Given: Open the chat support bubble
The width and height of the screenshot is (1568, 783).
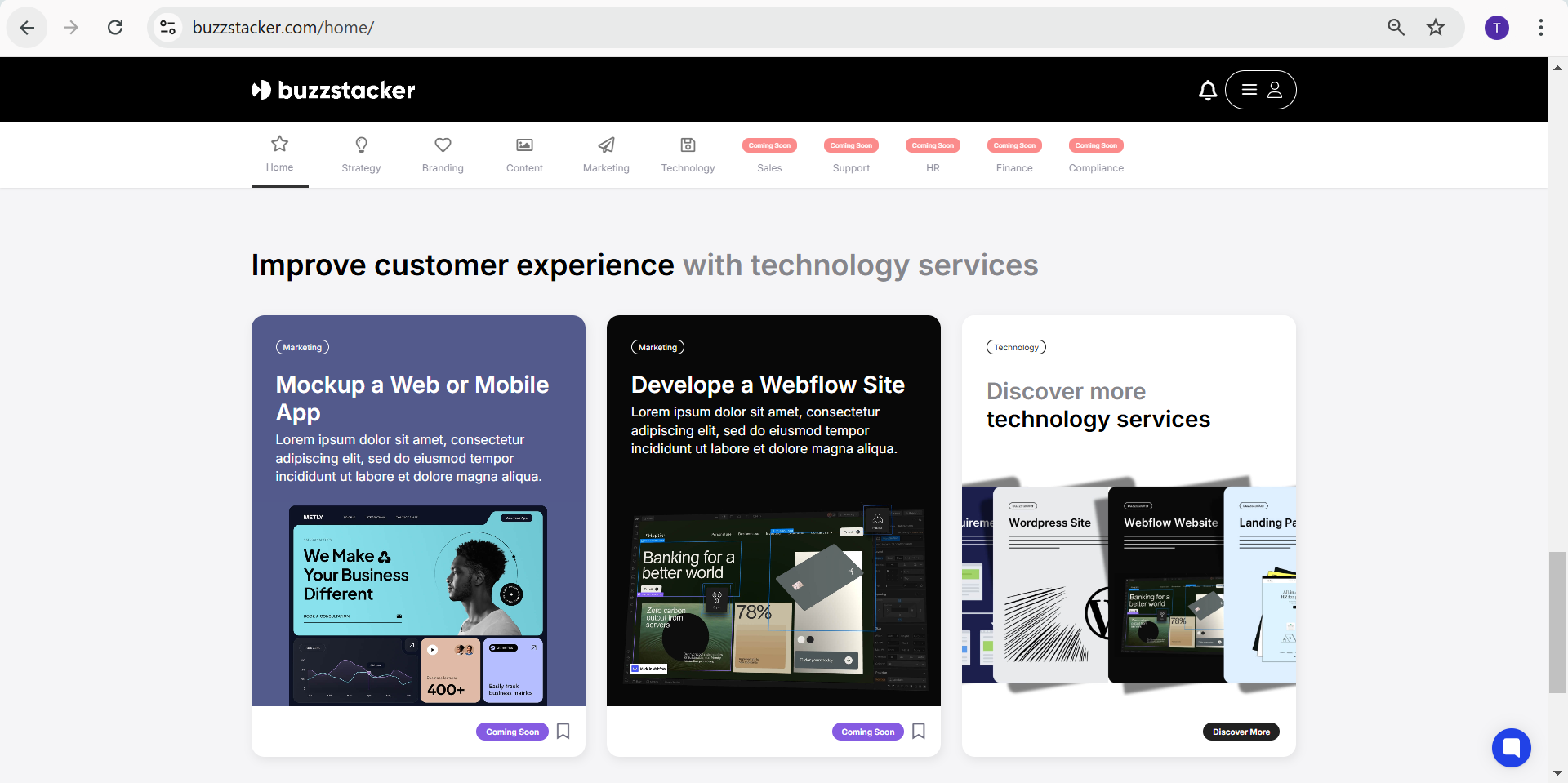Looking at the screenshot, I should pos(1512,748).
